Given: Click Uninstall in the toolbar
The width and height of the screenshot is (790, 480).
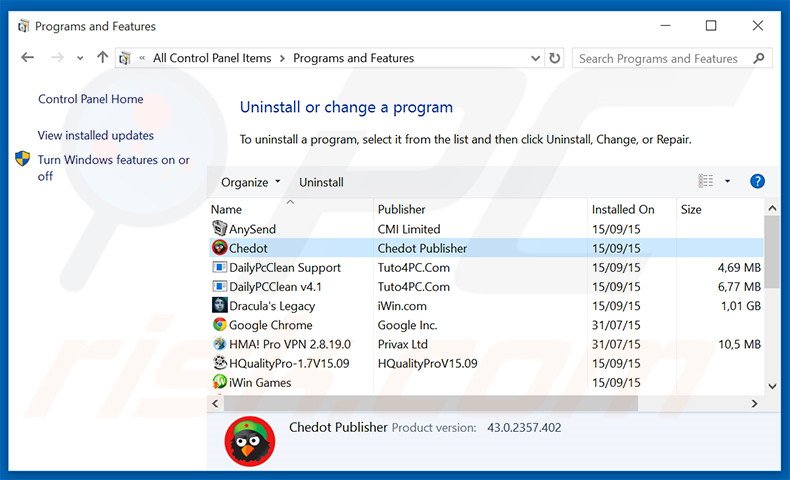Looking at the screenshot, I should (x=321, y=182).
